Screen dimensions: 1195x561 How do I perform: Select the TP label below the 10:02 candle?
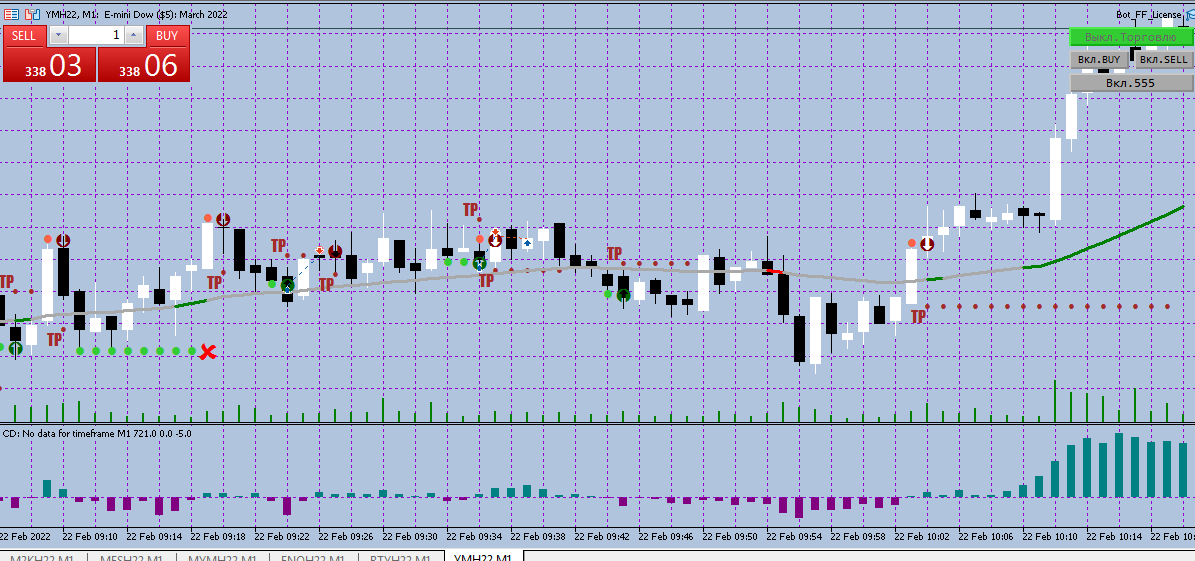(918, 316)
